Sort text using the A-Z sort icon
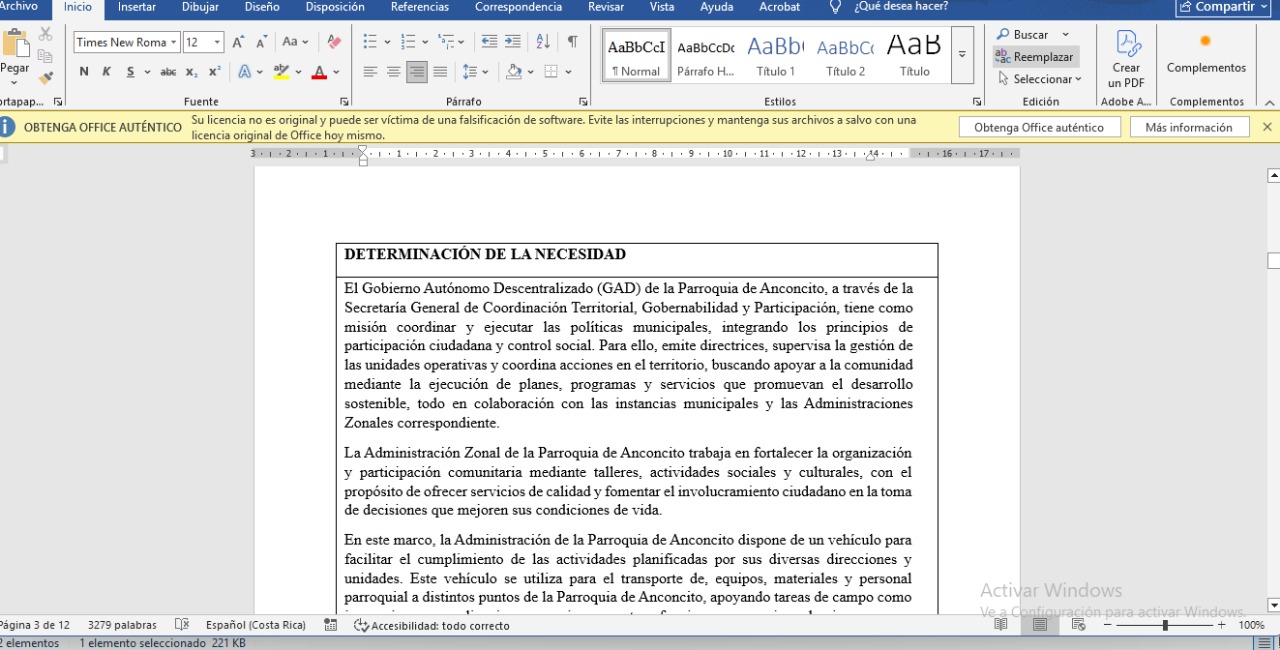Viewport: 1280px width, 650px height. pos(543,42)
